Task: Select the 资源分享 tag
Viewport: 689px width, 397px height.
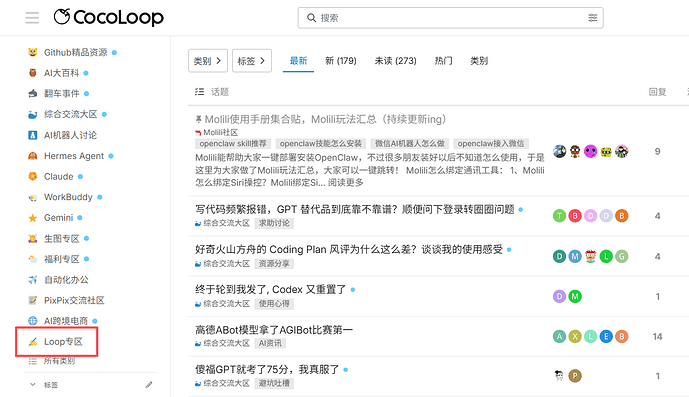Action: (274, 264)
